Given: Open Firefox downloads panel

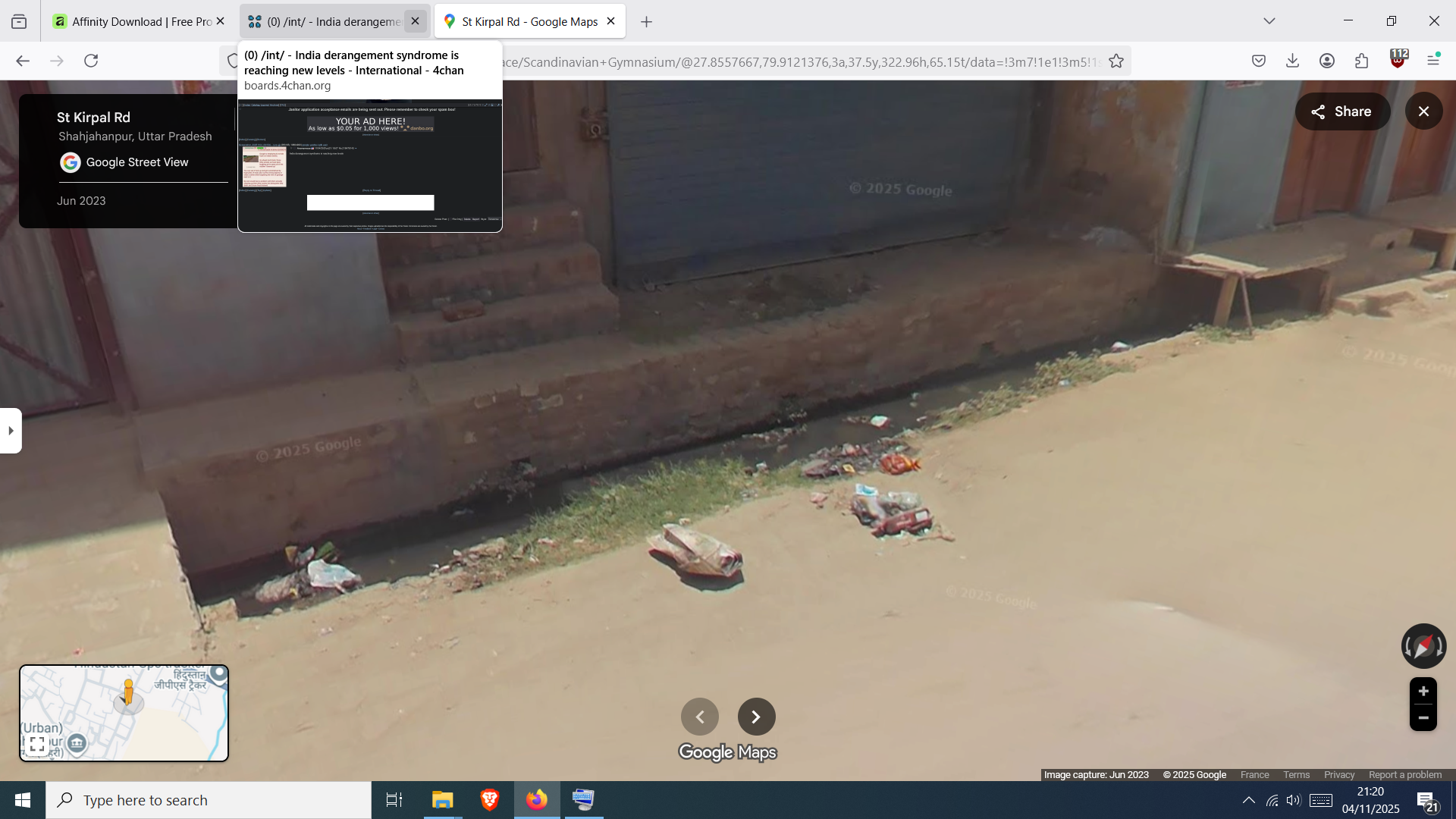Looking at the screenshot, I should [1293, 61].
